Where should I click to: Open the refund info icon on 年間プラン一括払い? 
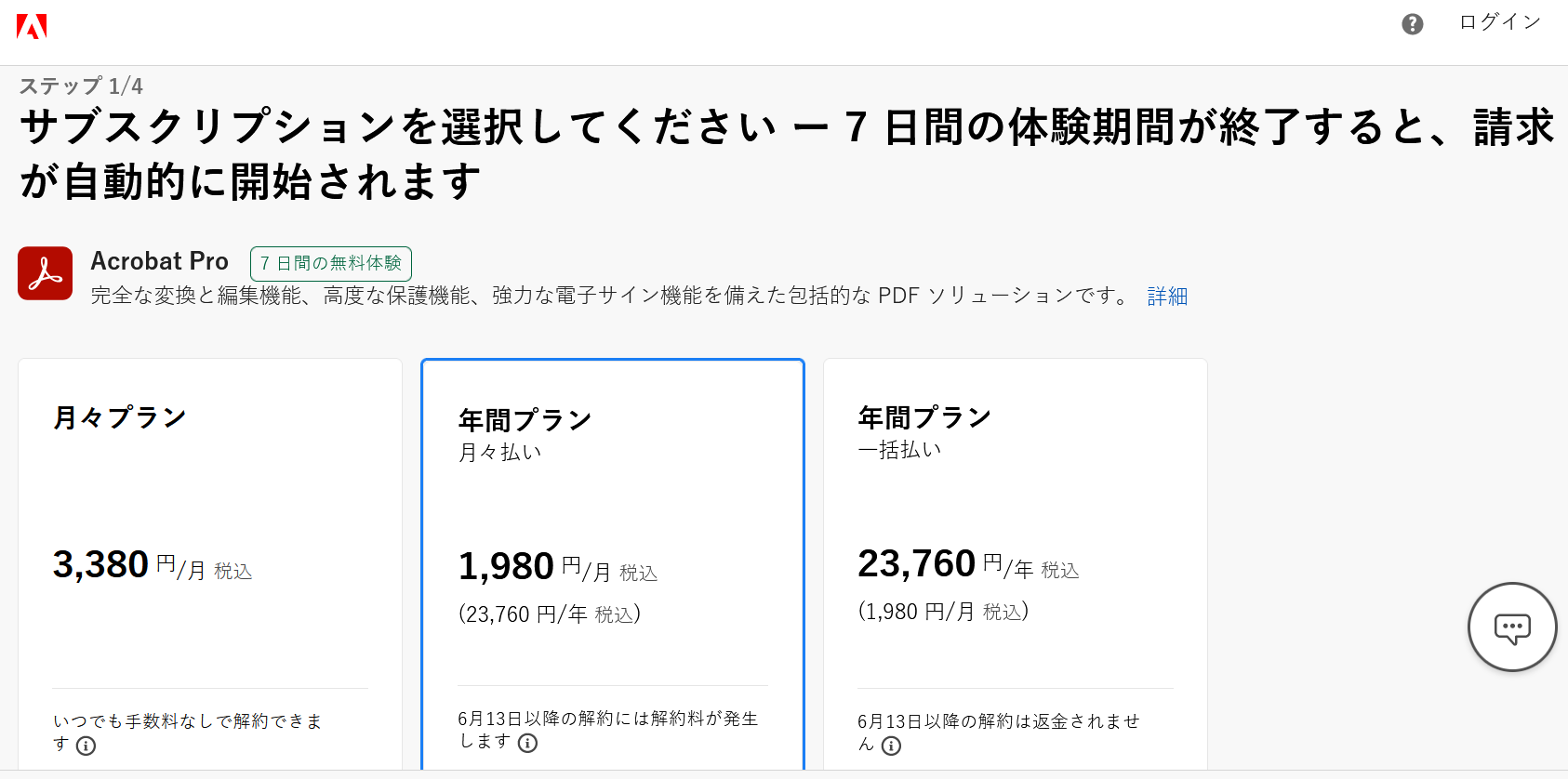891,746
